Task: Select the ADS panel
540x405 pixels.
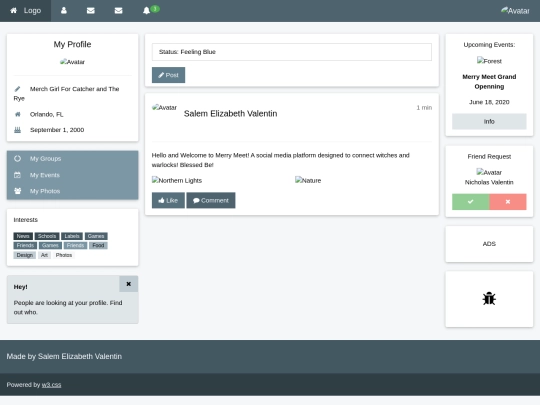Action: tap(489, 244)
